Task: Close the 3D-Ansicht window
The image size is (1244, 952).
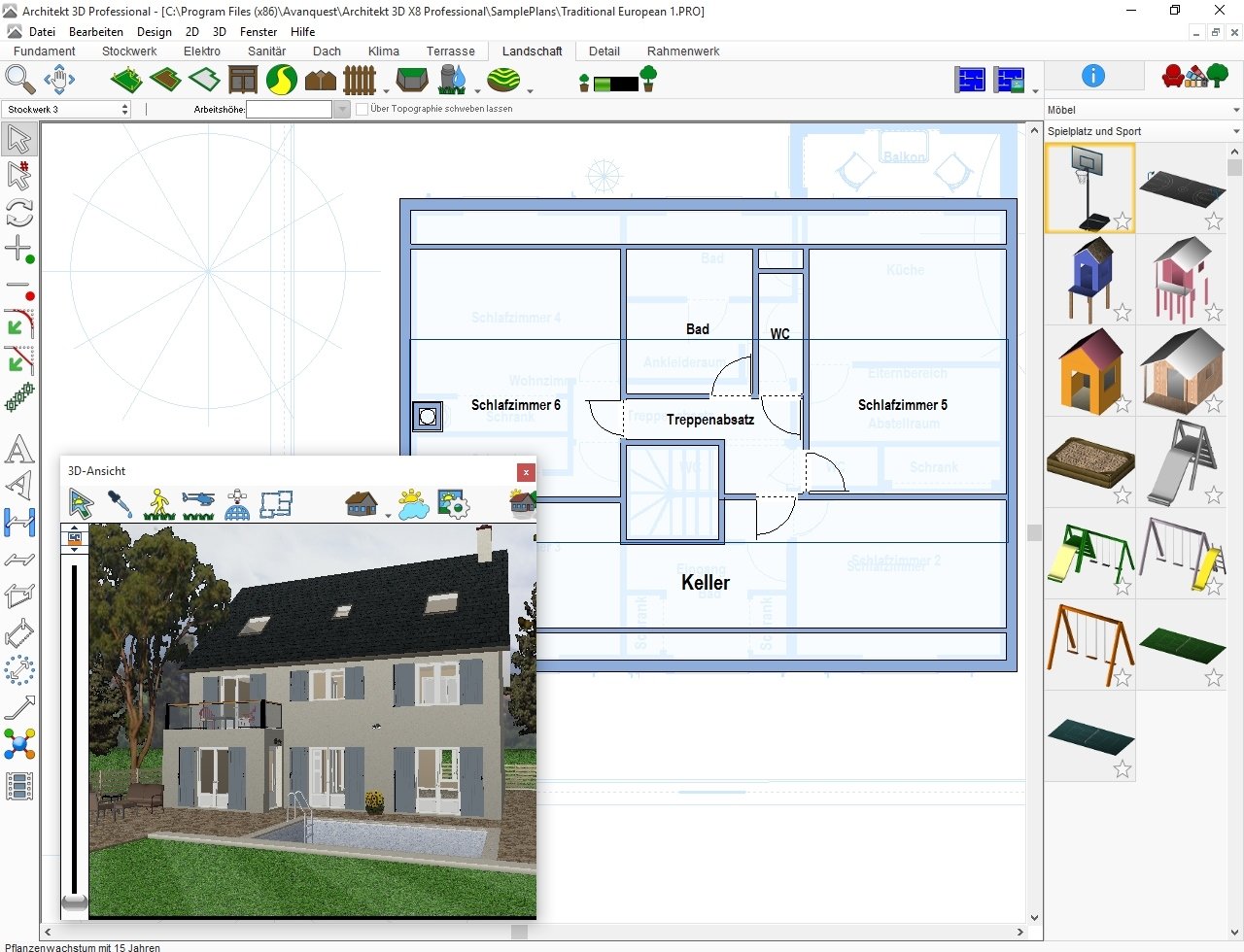Action: 526,472
